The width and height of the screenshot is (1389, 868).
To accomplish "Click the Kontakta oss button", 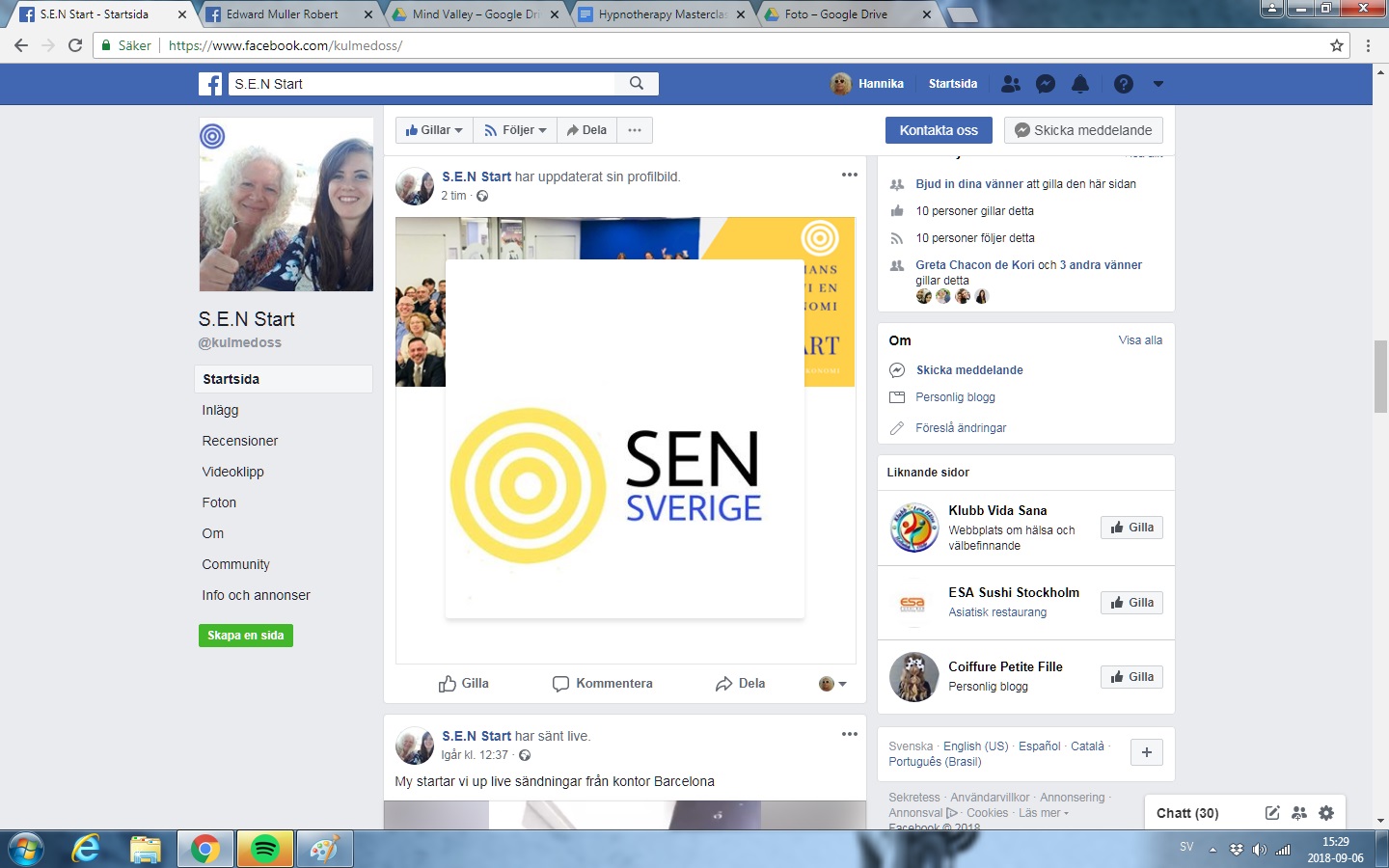I will [939, 130].
